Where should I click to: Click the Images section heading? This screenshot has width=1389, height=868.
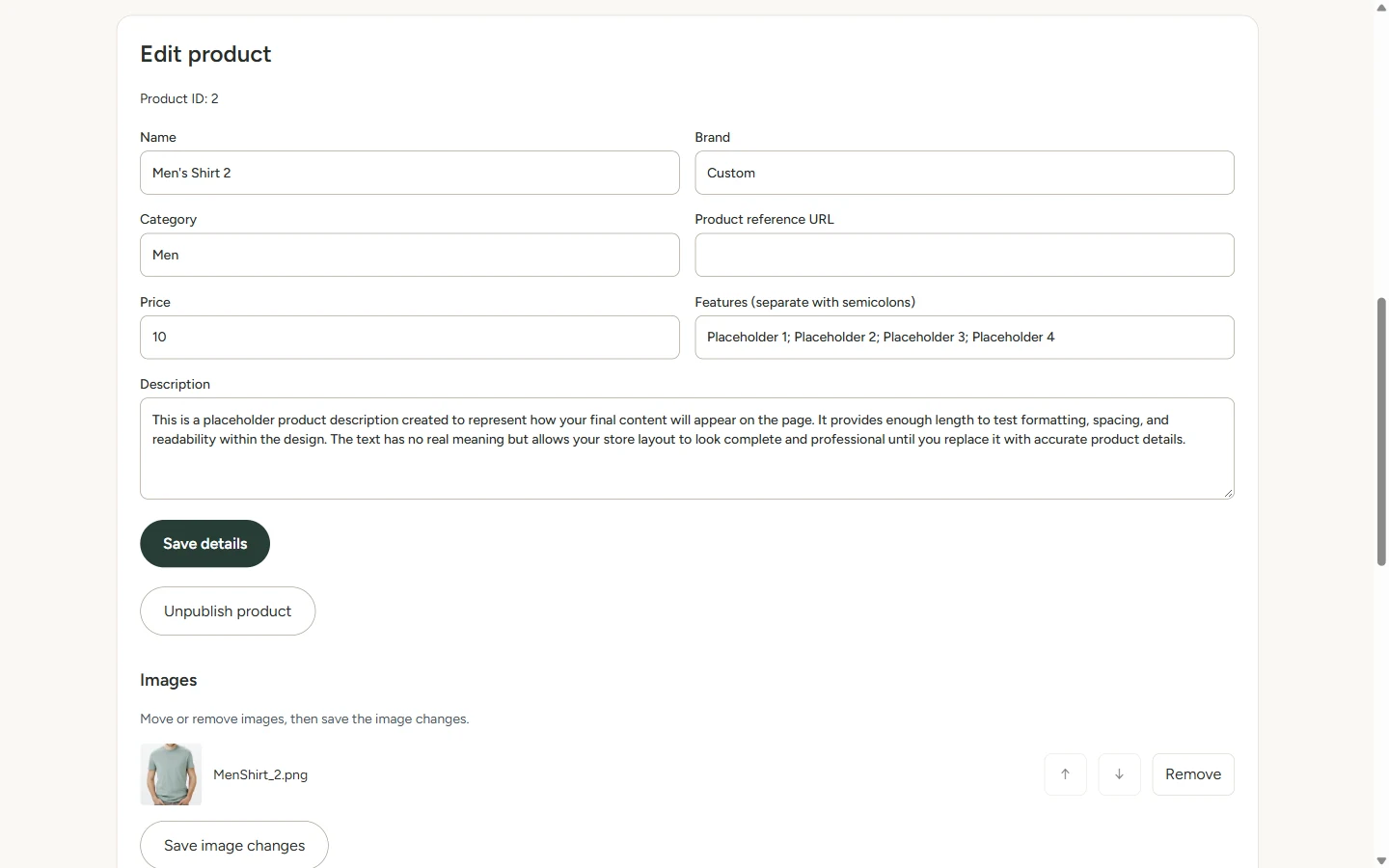tap(168, 680)
